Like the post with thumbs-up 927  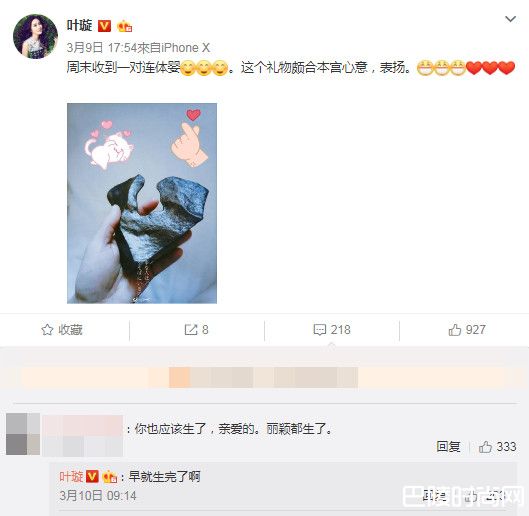467,330
